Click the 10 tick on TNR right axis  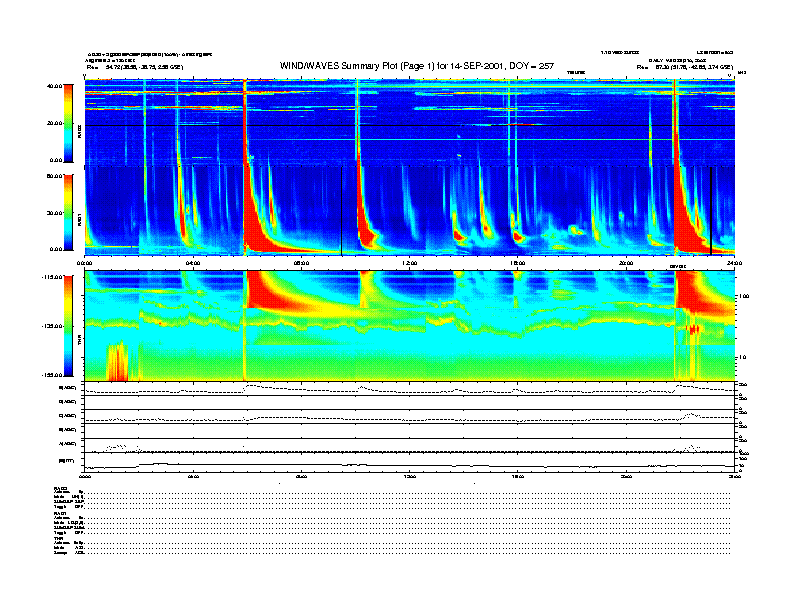(744, 358)
